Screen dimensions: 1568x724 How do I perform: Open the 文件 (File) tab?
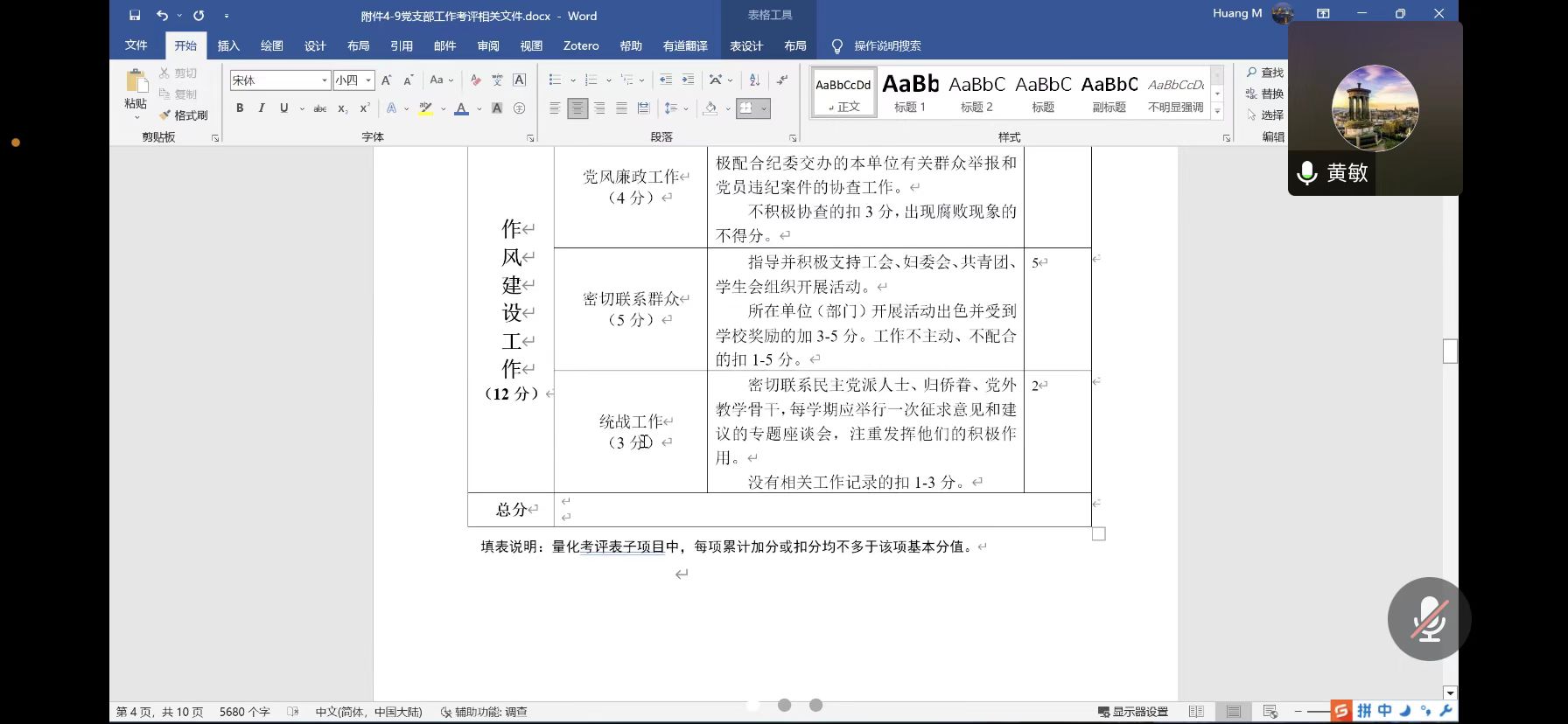(x=136, y=45)
